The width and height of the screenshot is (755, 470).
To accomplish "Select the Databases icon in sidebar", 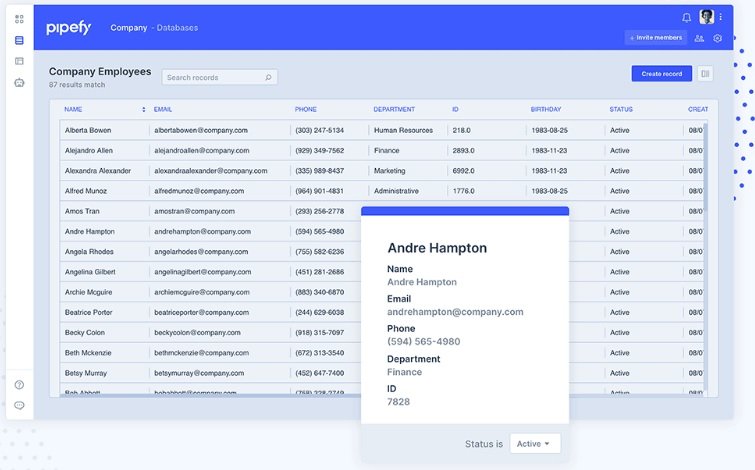I will pos(19,40).
